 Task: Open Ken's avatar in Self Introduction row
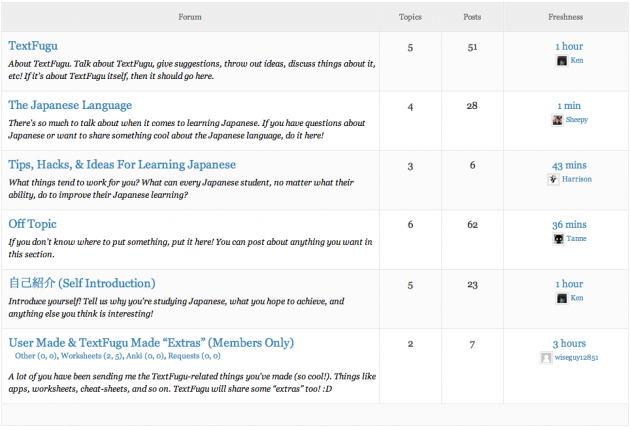[x=562, y=298]
